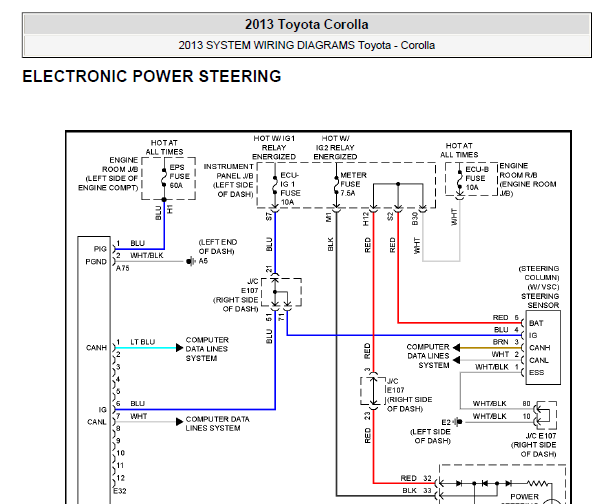
Task: Click the Electronic Power Steering heading
Action: coord(152,76)
